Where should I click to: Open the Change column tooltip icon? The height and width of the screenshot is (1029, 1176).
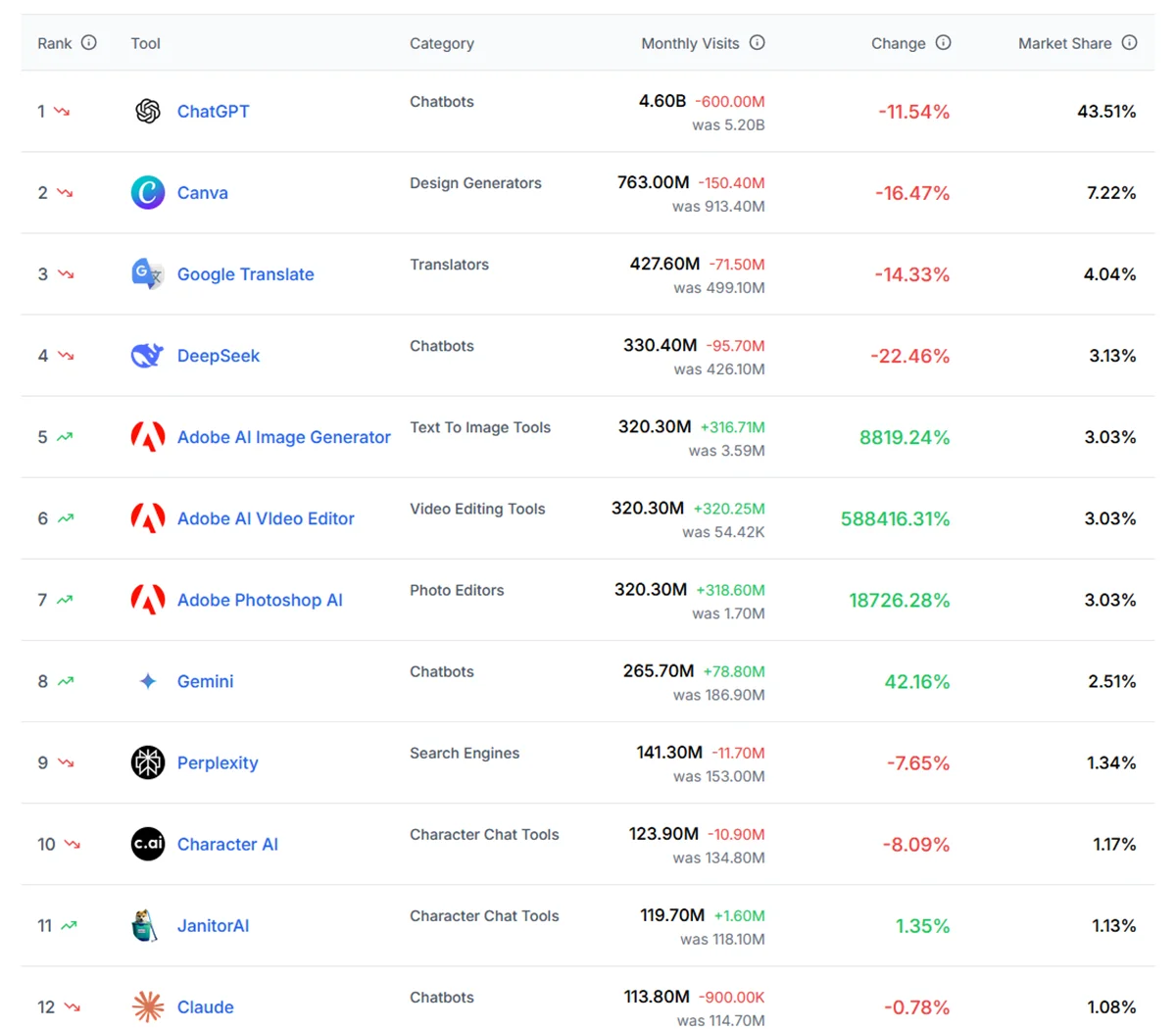[x=941, y=42]
